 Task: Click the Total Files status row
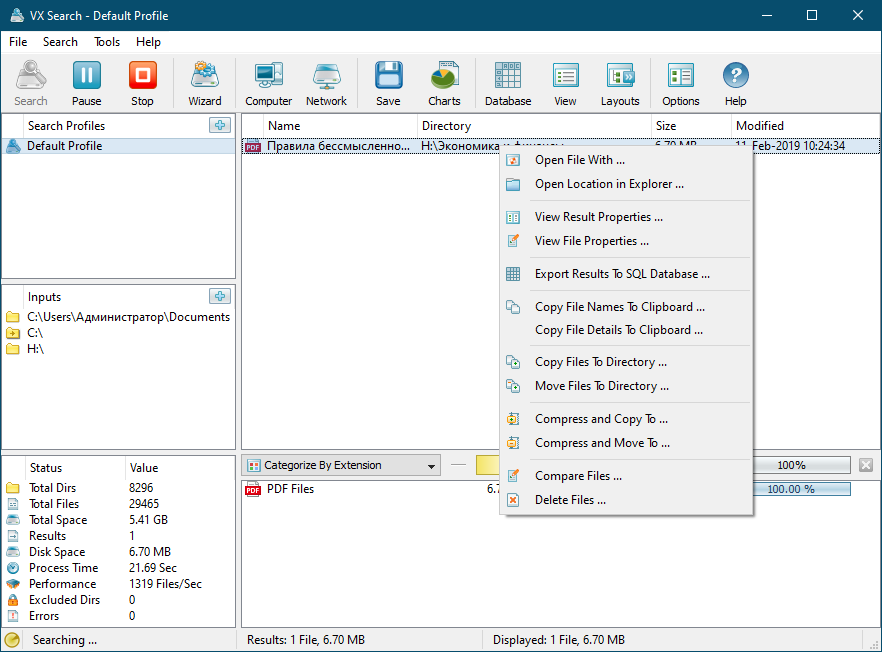(119, 504)
